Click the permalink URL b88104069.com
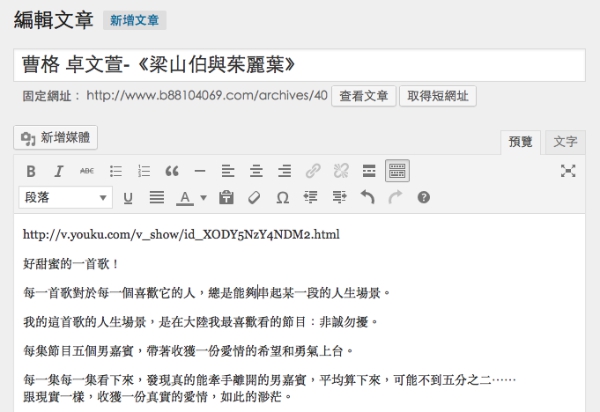Image resolution: width=600 pixels, height=412 pixels. (x=207, y=95)
